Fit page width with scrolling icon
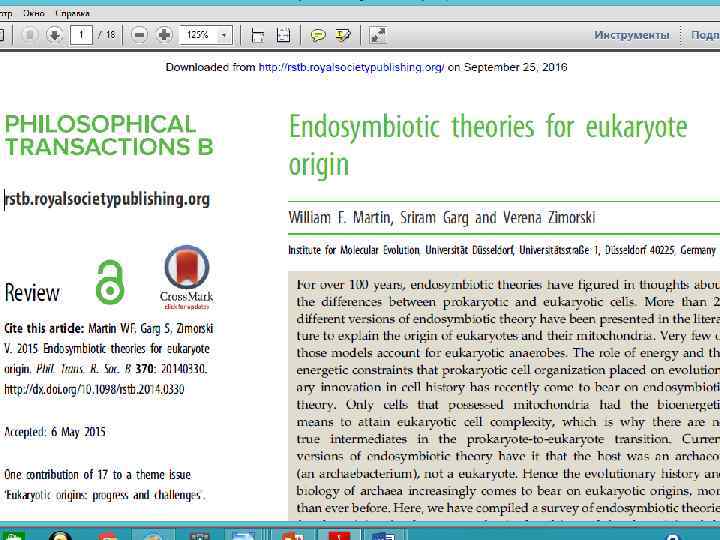This screenshot has height=540, width=720. 258,35
